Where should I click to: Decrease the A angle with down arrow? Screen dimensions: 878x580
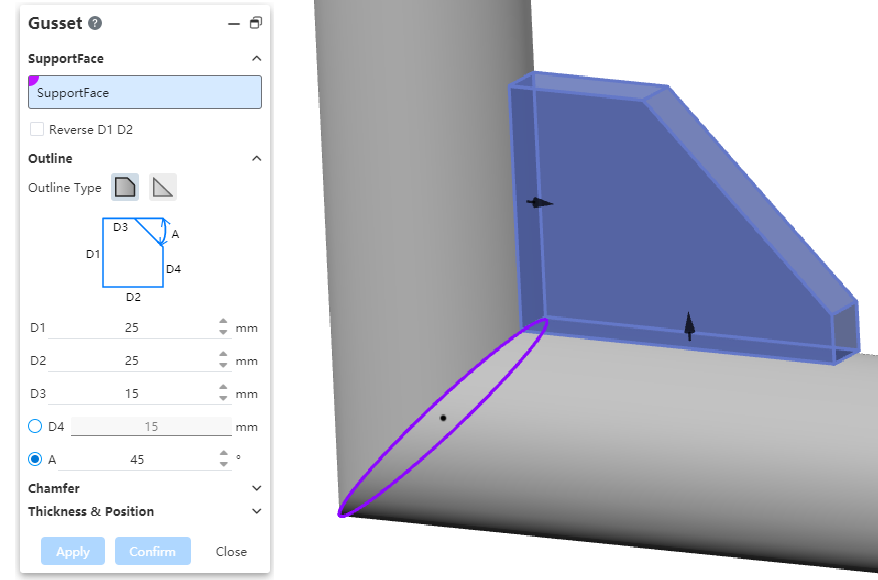(x=223, y=464)
